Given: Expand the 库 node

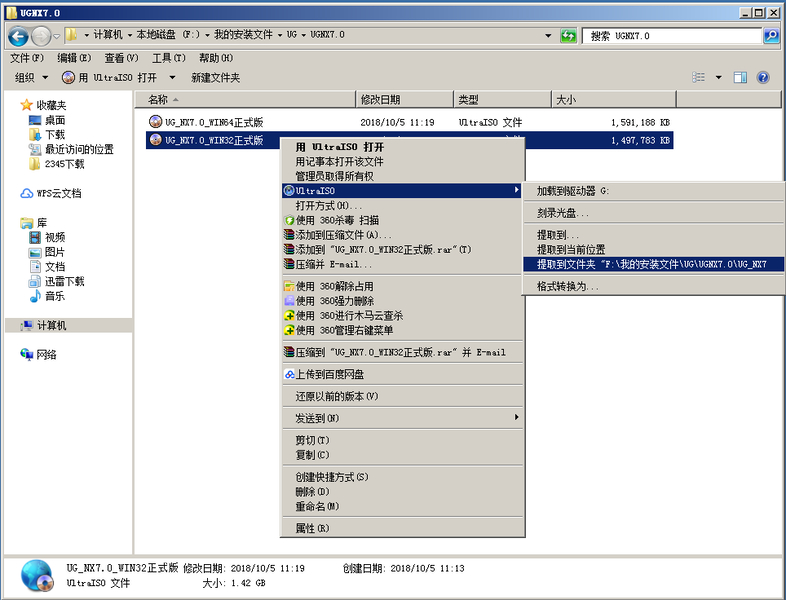Looking at the screenshot, I should [x=34, y=223].
